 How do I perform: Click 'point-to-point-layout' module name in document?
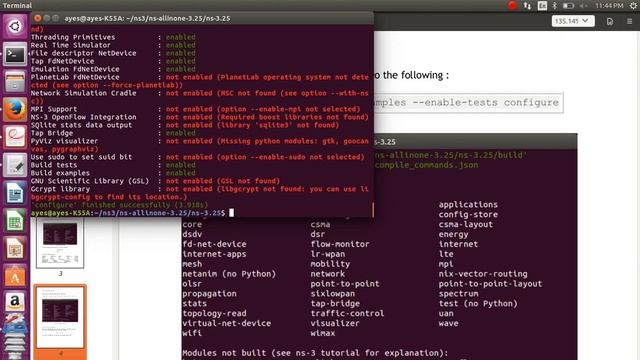coord(490,284)
